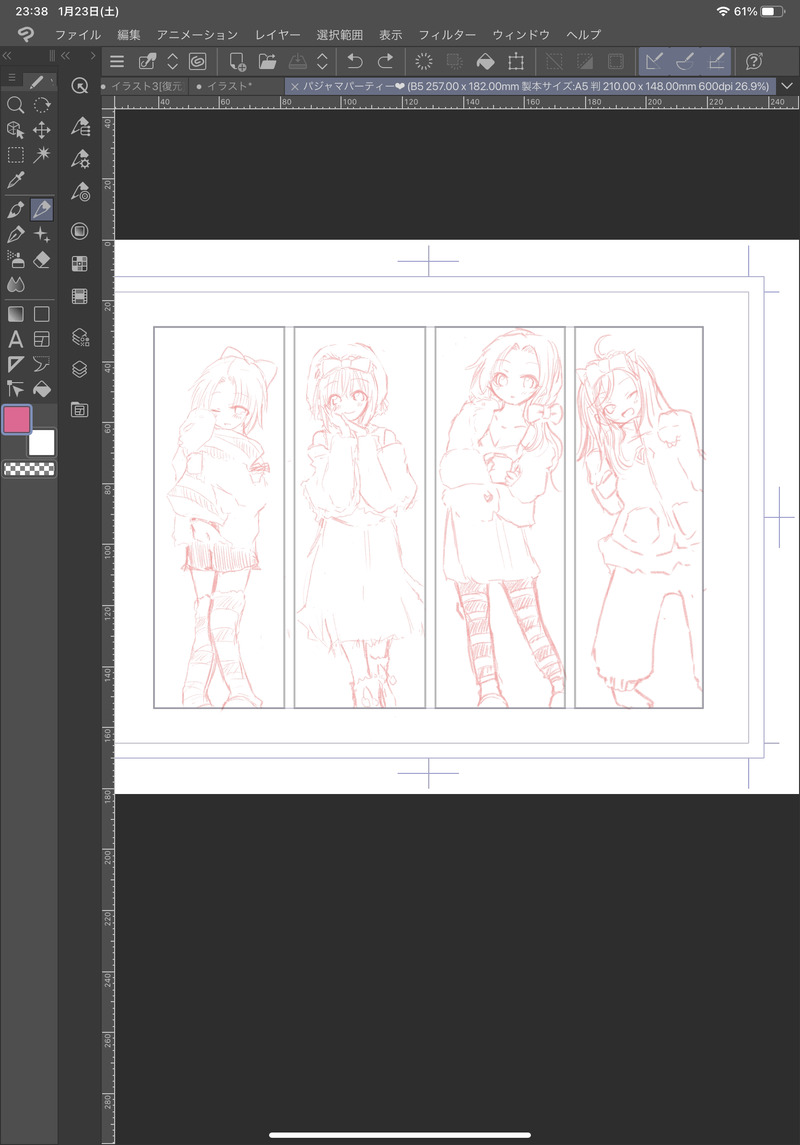This screenshot has height=1145, width=800.
Task: Open the Tool Property palette icon
Action: click(80, 158)
